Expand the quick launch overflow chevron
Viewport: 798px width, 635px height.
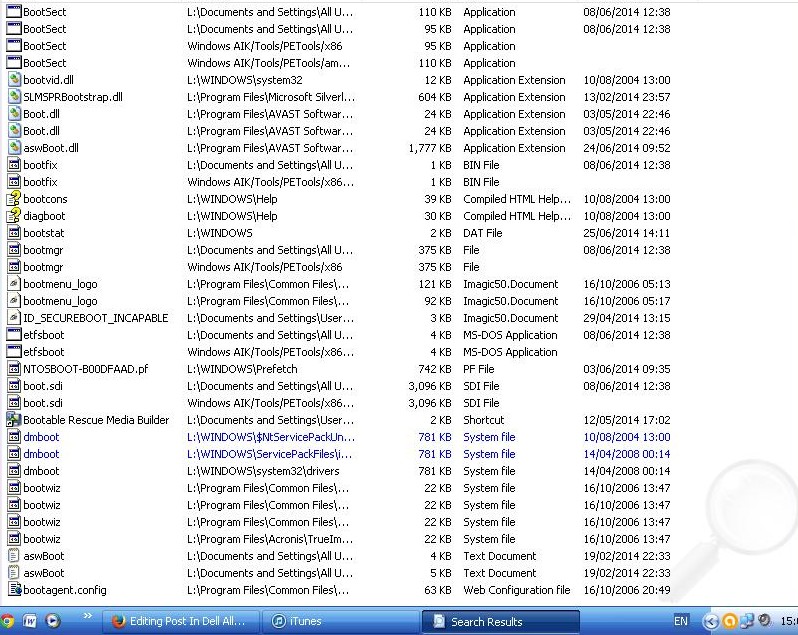pos(88,616)
